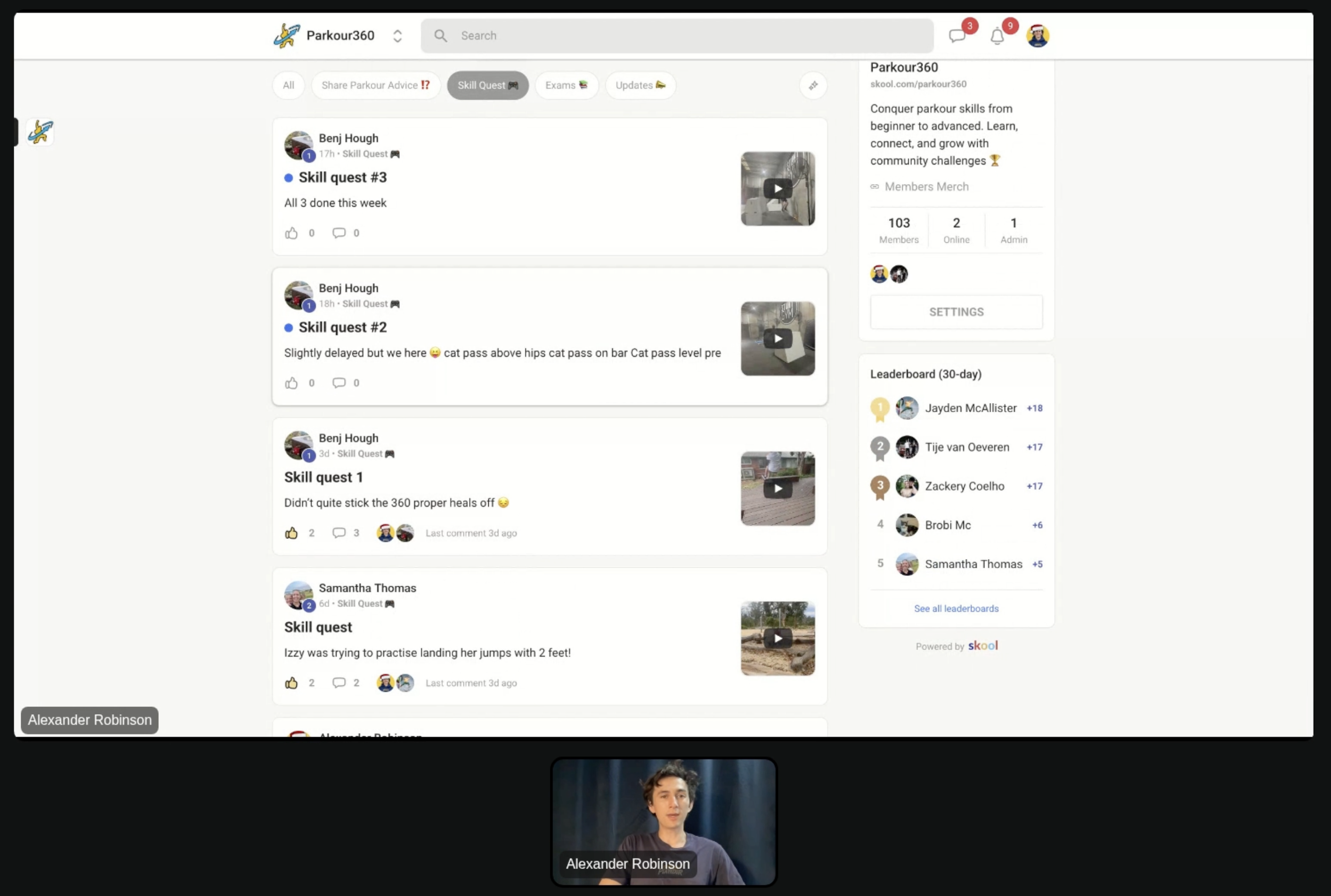Click the profile avatar in top bar
The height and width of the screenshot is (896, 1331).
tap(1037, 36)
